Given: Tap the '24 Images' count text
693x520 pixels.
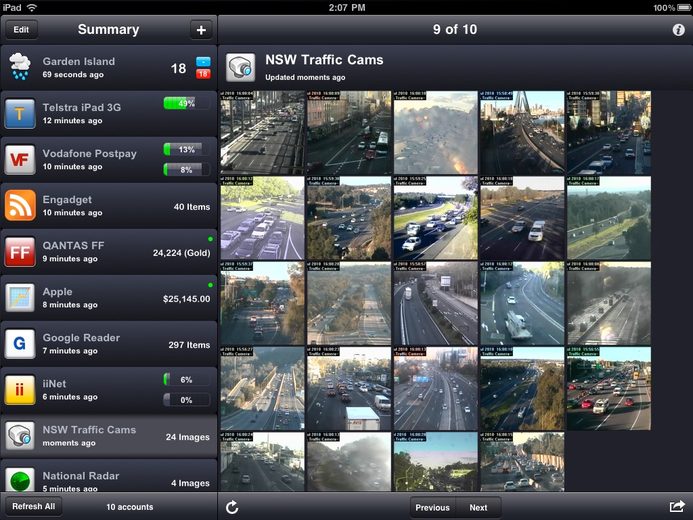Looking at the screenshot, I should pyautogui.click(x=188, y=437).
